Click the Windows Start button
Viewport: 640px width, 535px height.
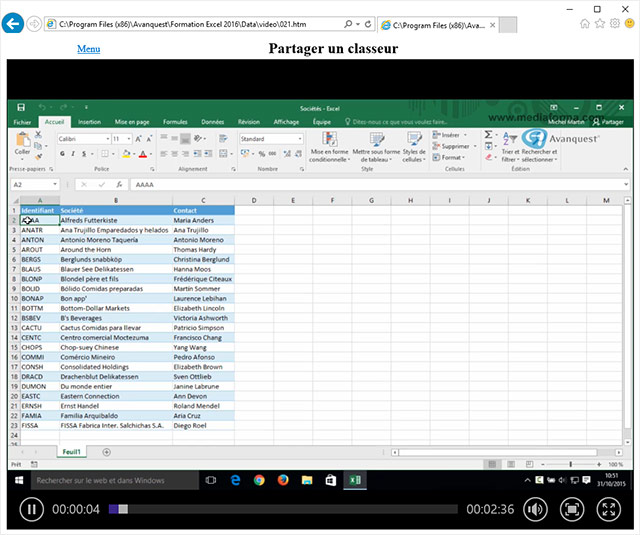point(19,480)
